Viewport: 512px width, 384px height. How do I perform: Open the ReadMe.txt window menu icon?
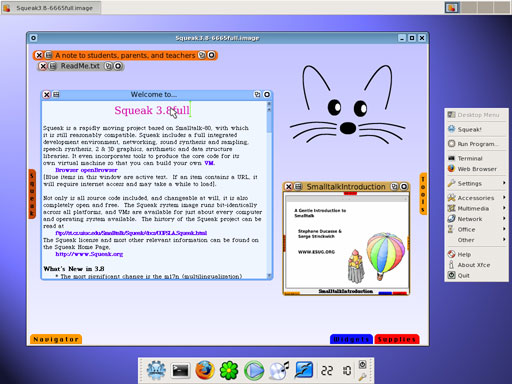pyautogui.click(x=53, y=66)
